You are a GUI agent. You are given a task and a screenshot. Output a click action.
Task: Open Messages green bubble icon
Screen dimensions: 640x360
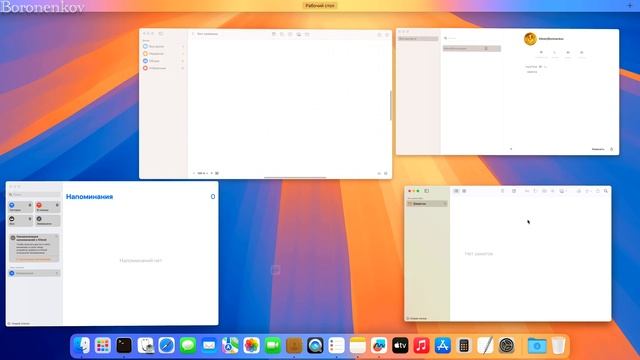(x=188, y=346)
